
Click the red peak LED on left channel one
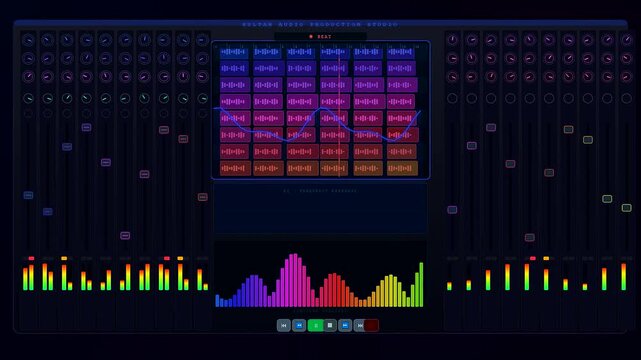31,258
